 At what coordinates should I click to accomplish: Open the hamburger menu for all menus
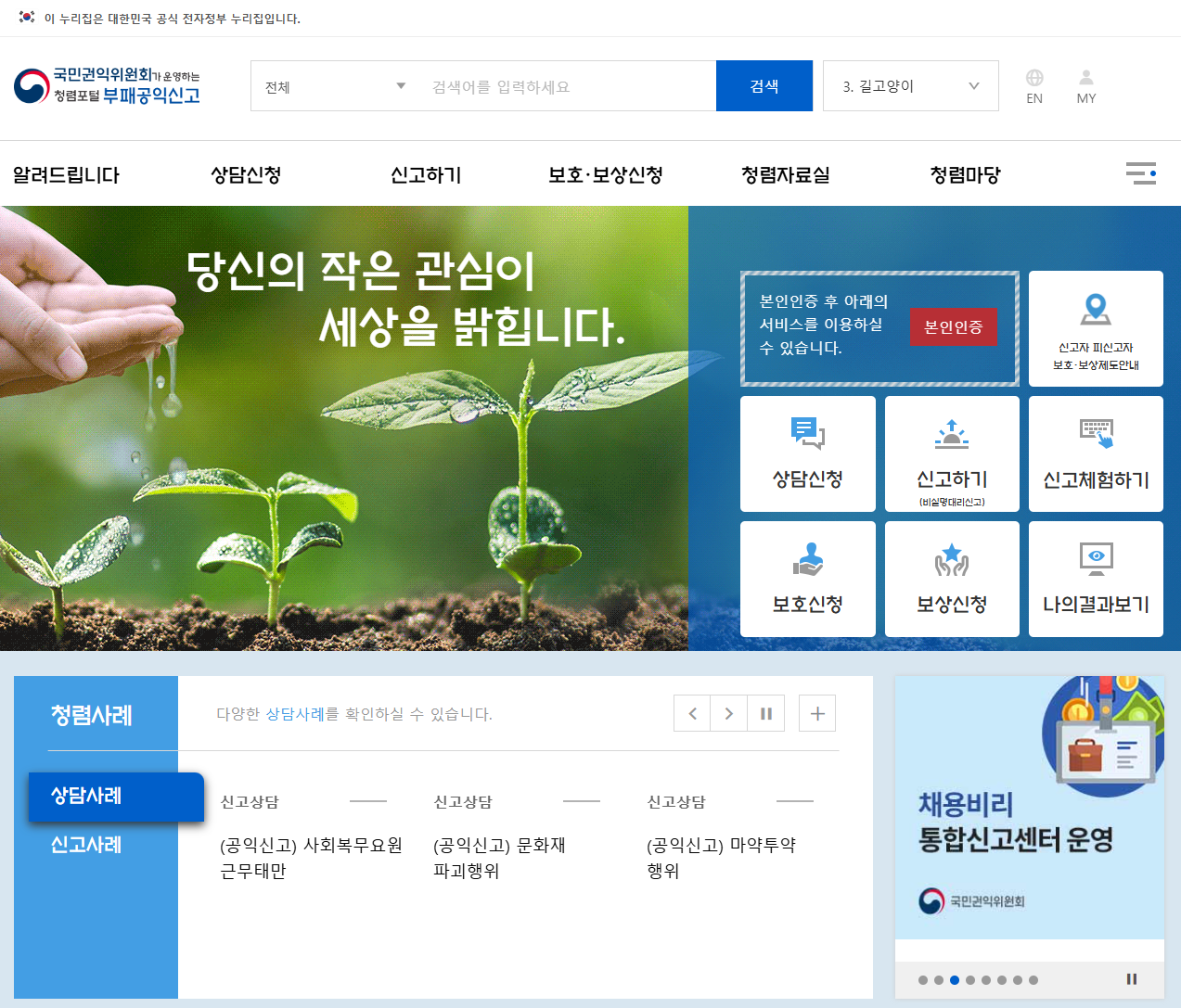1140,173
